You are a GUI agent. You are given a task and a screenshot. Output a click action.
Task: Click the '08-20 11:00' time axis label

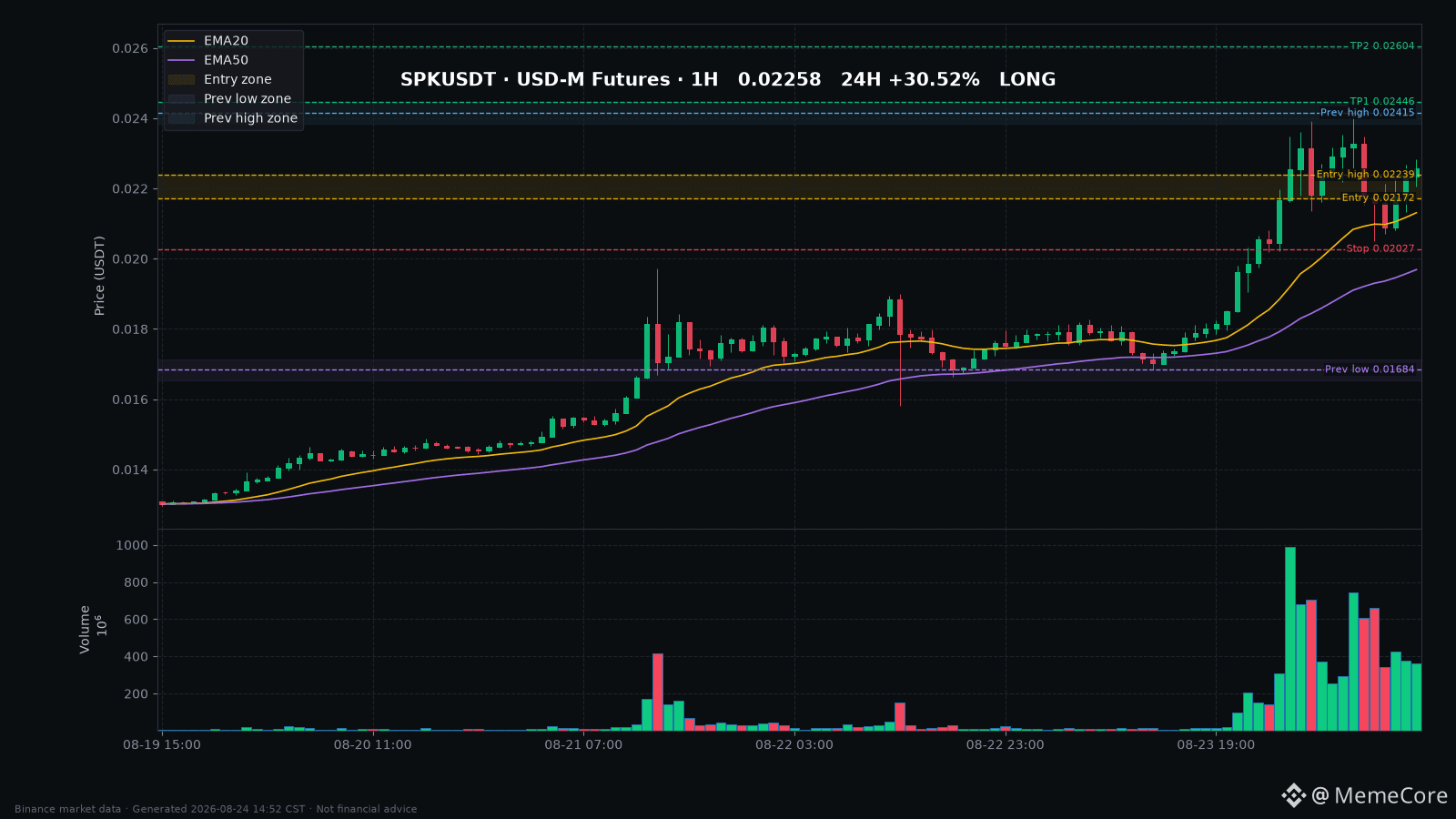(372, 745)
